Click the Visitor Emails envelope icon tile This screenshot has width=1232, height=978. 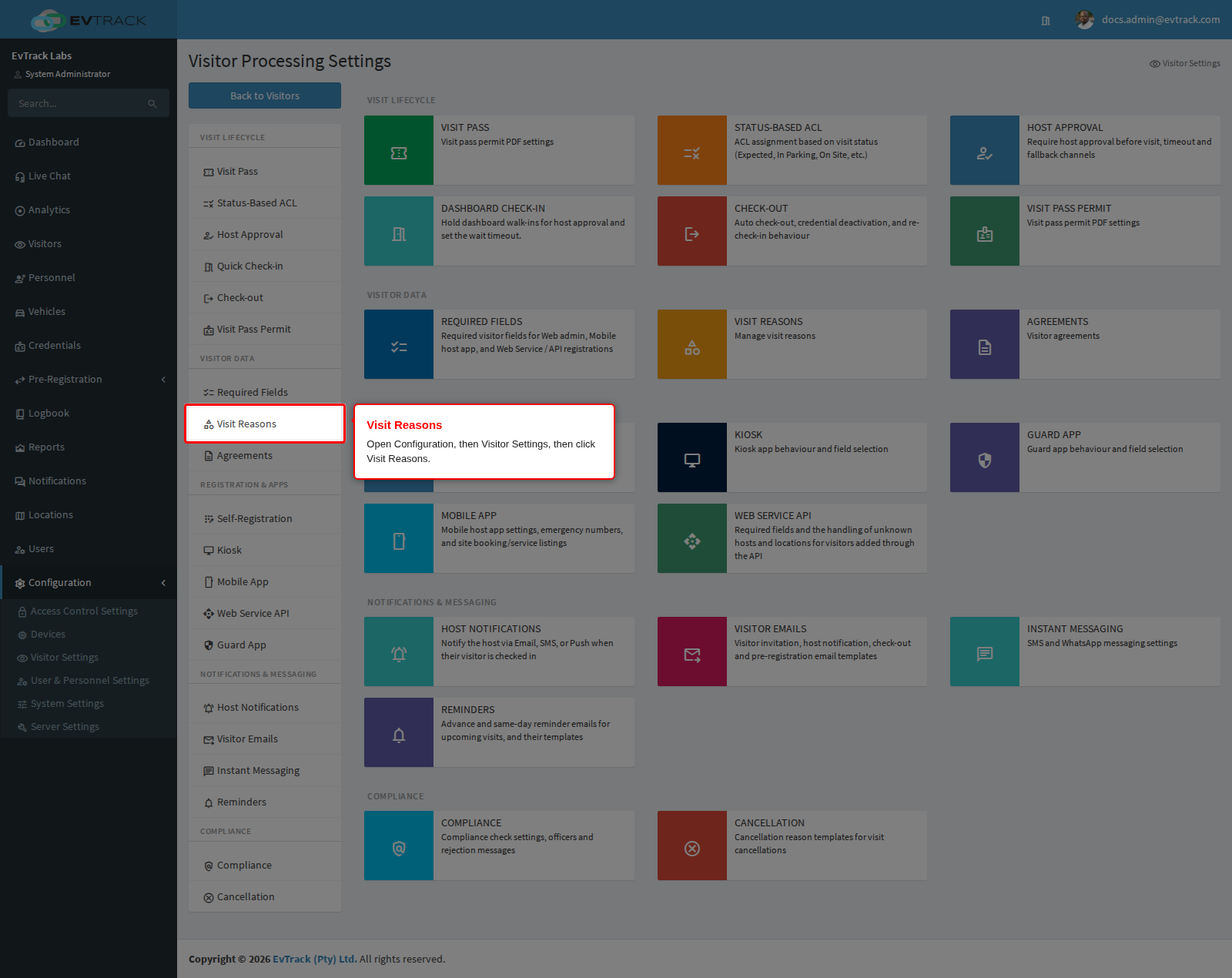click(x=692, y=651)
